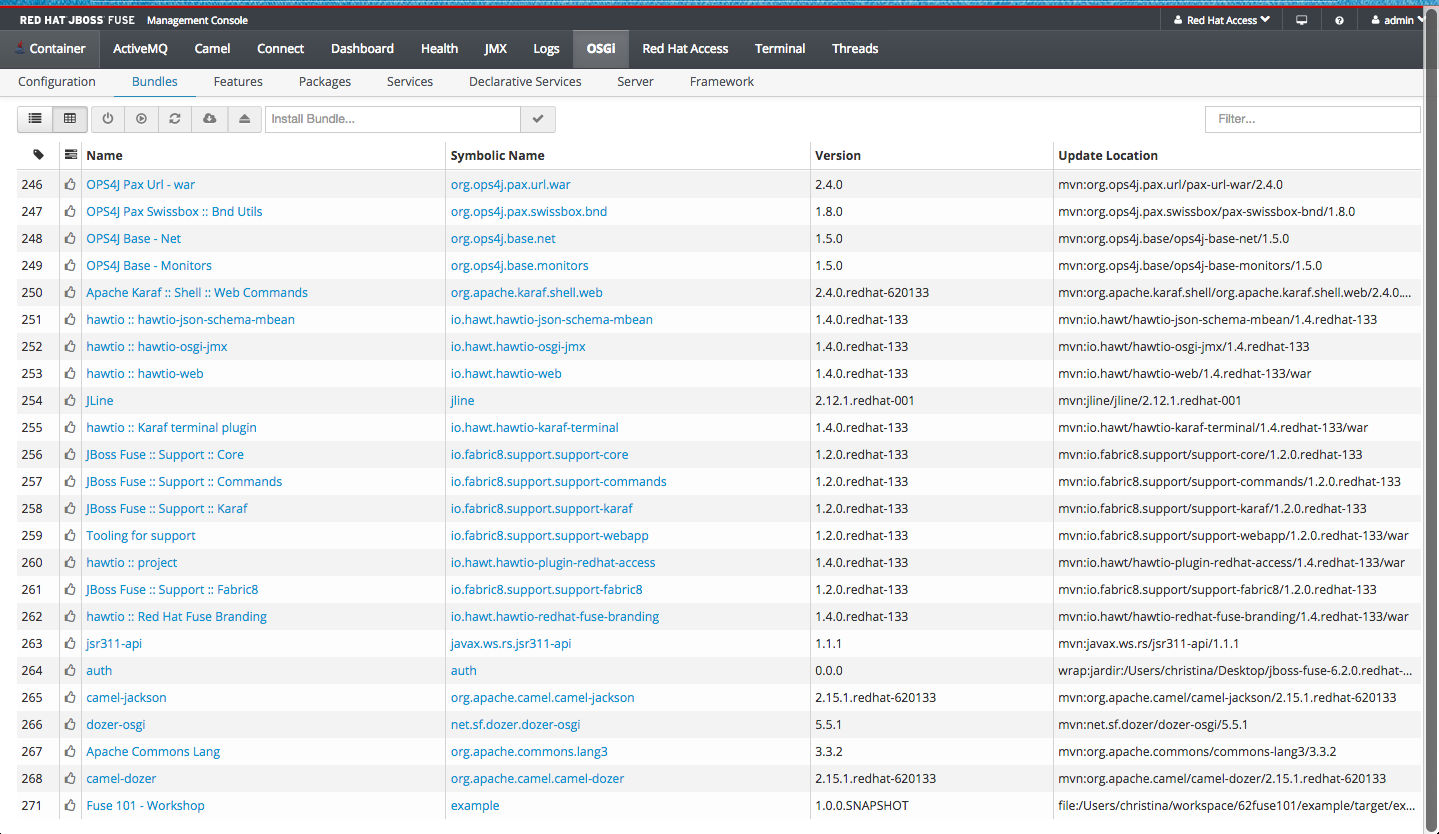Open the Red Hat Access nav tab
Viewport: 1439px width, 834px height.
[x=685, y=48]
